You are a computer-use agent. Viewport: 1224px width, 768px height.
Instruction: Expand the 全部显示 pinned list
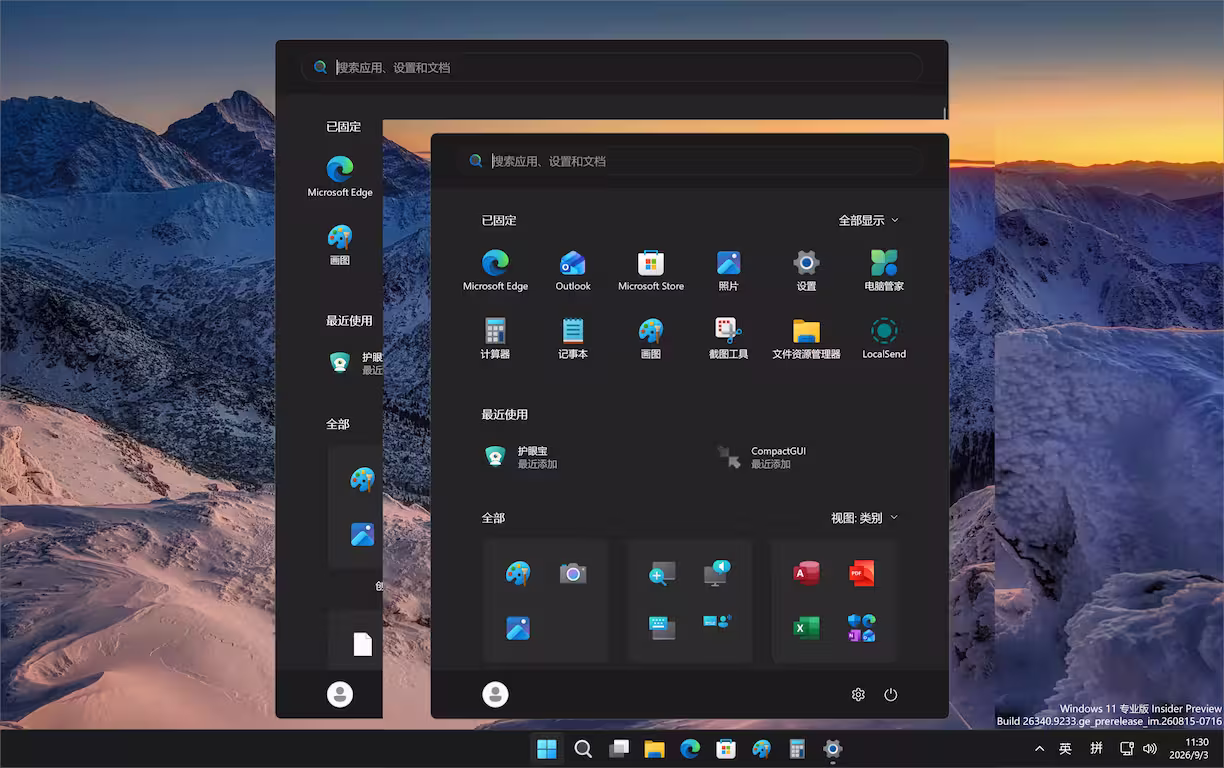coord(868,220)
